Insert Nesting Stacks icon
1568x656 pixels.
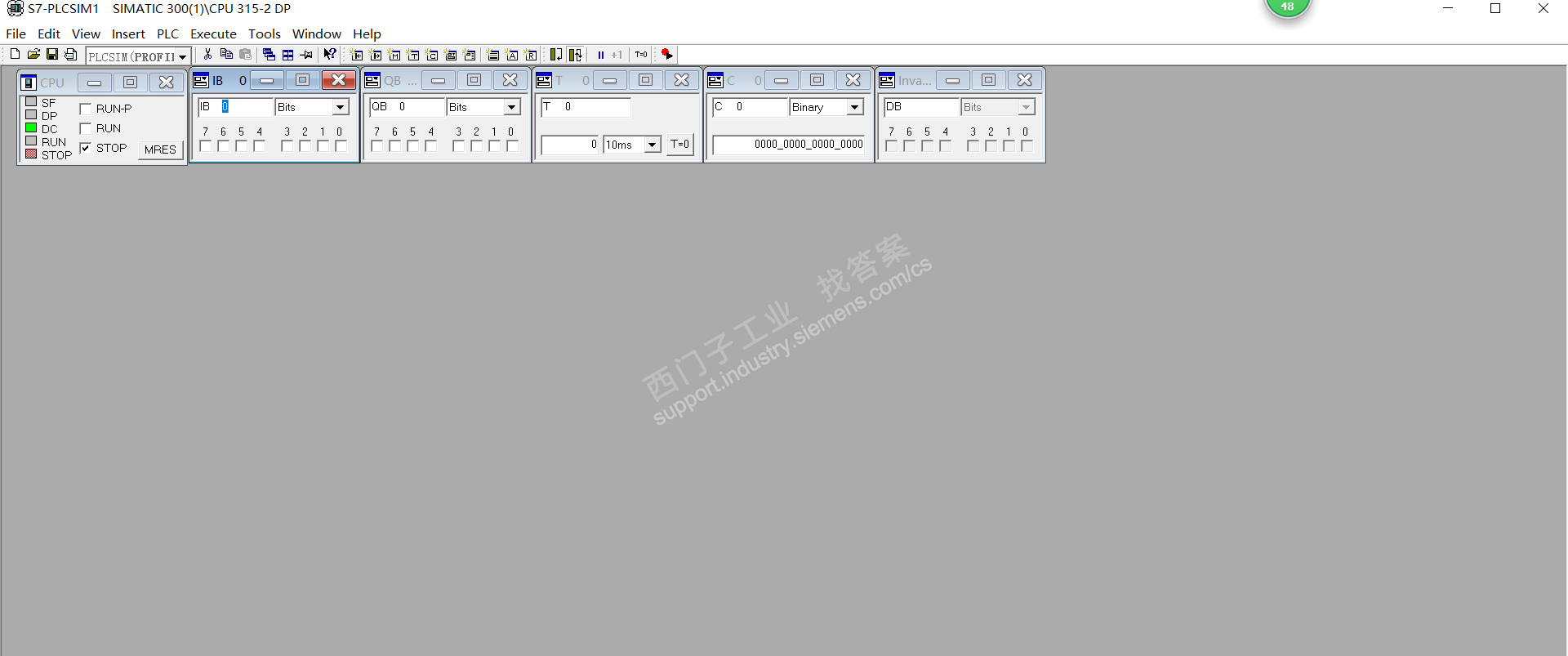pyautogui.click(x=492, y=55)
